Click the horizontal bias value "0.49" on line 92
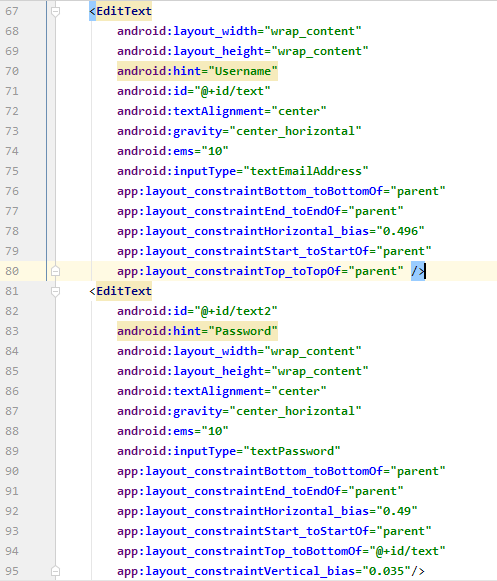The height and width of the screenshot is (581, 497). coord(397,511)
